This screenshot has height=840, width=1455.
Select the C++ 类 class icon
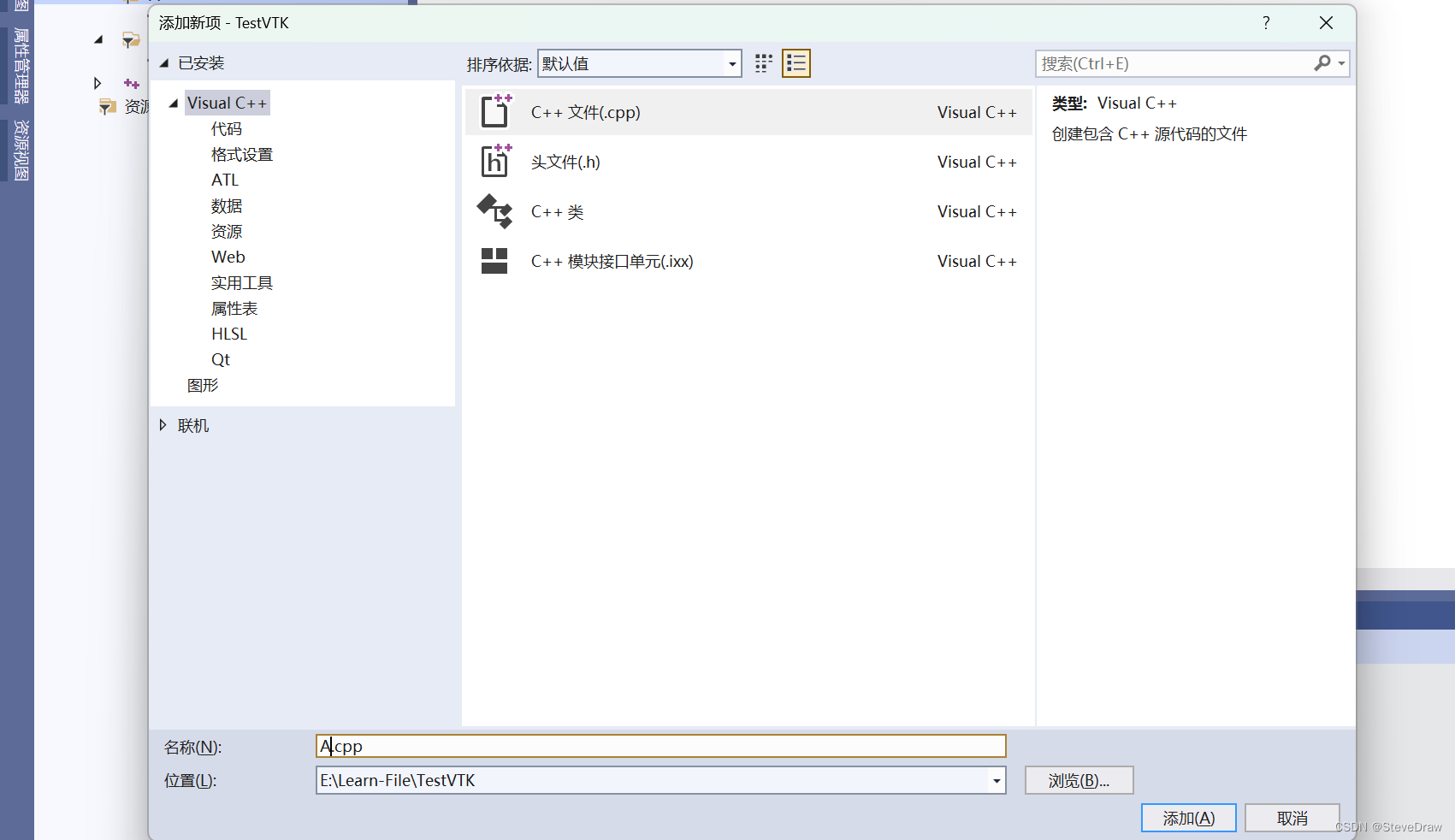[x=495, y=211]
